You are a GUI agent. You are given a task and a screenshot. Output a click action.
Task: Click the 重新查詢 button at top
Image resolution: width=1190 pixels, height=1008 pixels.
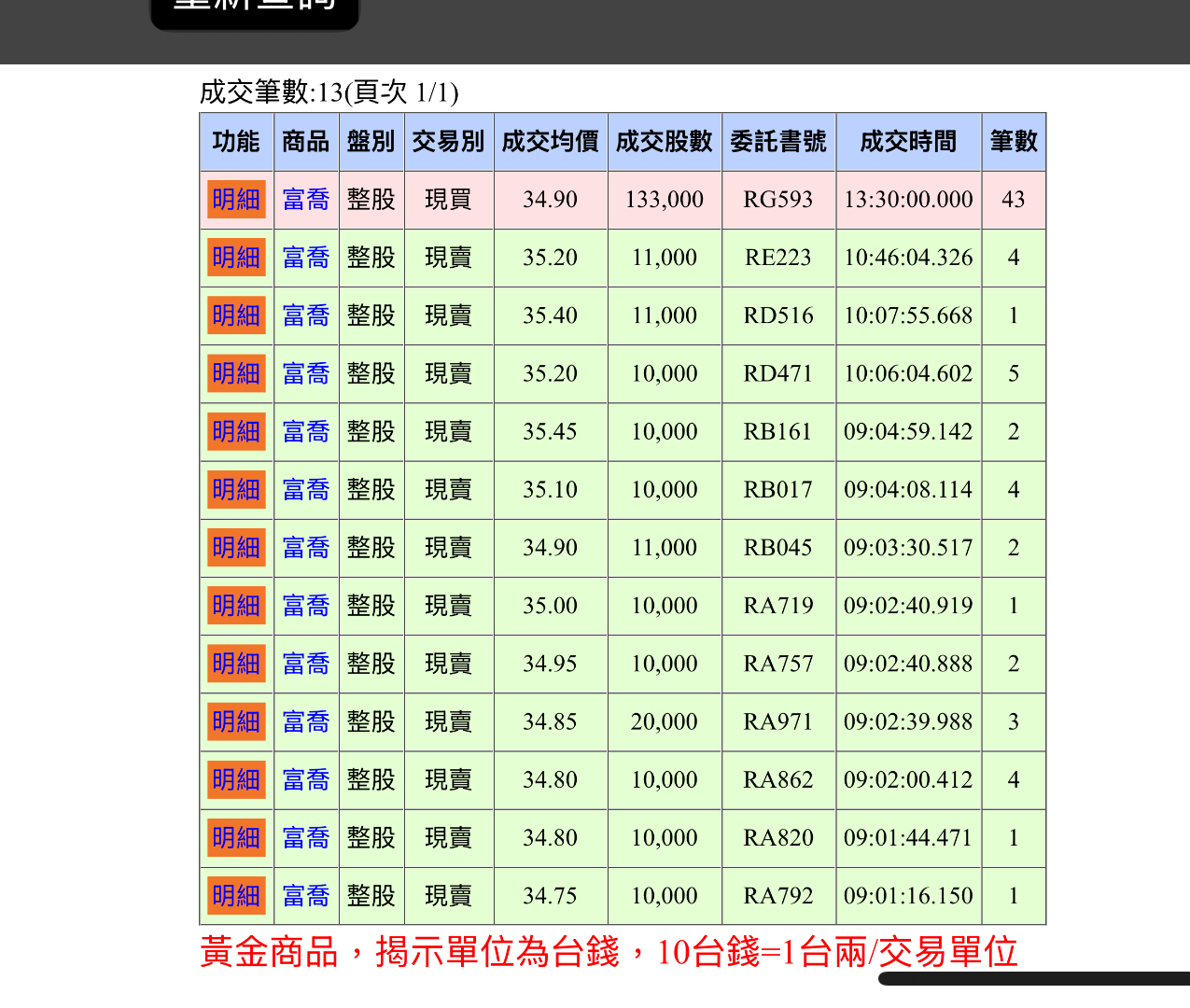(x=255, y=9)
